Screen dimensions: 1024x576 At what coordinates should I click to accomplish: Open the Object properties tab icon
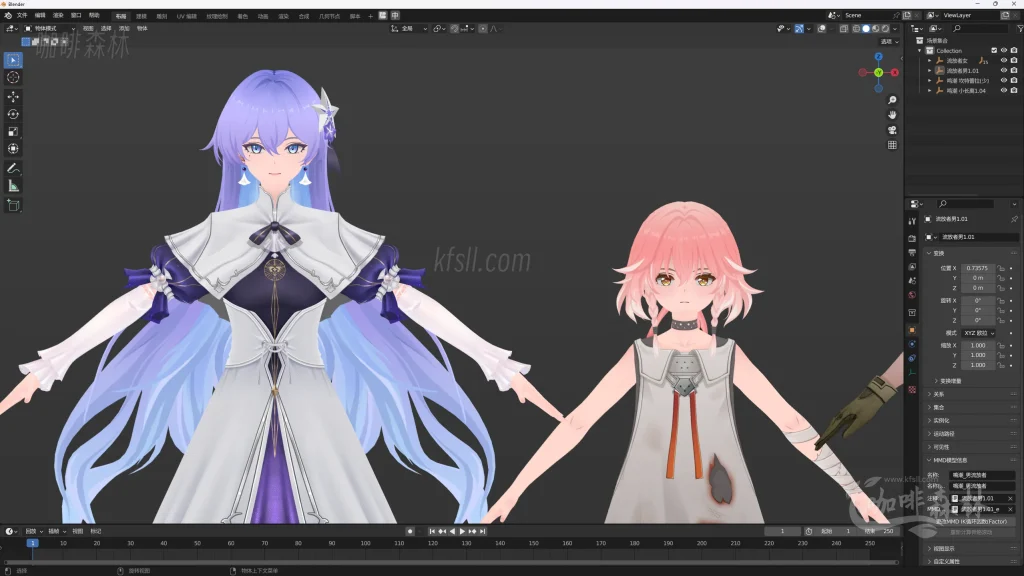pos(912,330)
